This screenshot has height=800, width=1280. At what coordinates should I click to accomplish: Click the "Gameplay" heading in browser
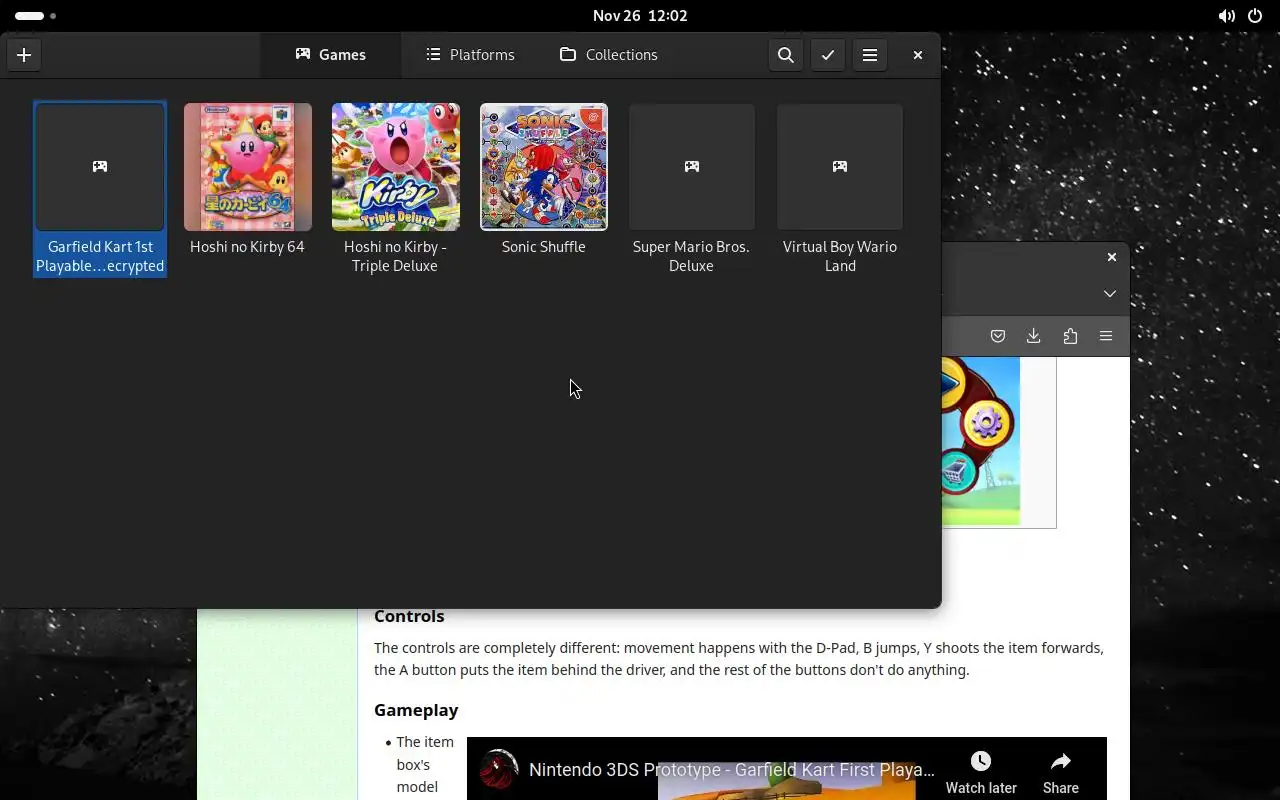pos(416,710)
